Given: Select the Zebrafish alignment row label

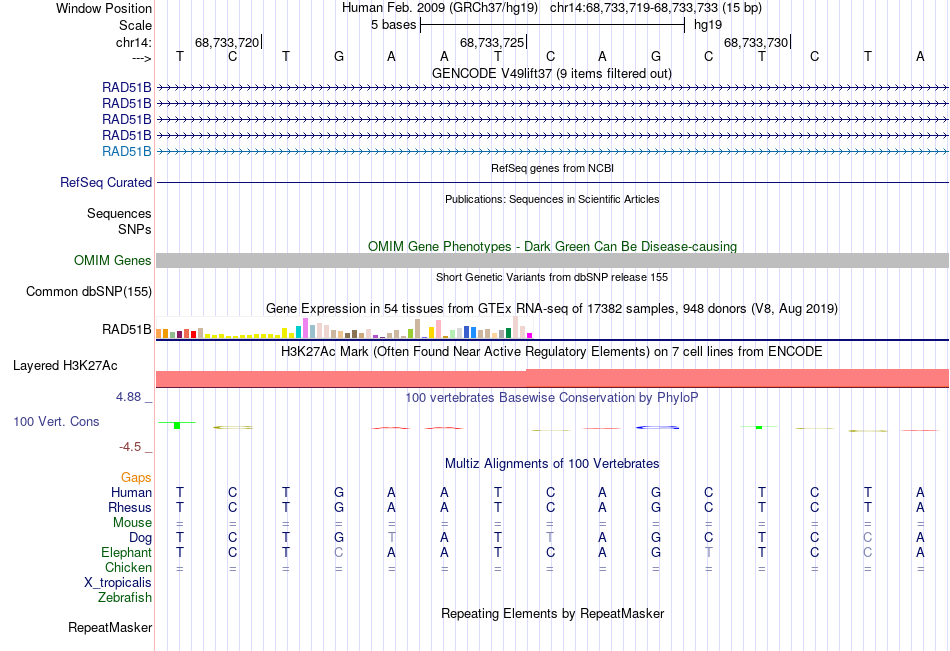Looking at the screenshot, I should [125, 598].
